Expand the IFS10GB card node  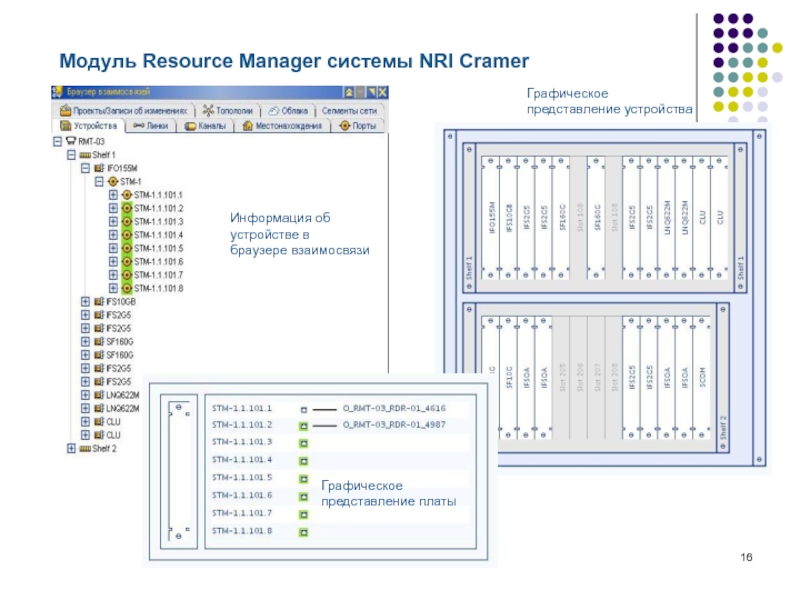(x=85, y=301)
